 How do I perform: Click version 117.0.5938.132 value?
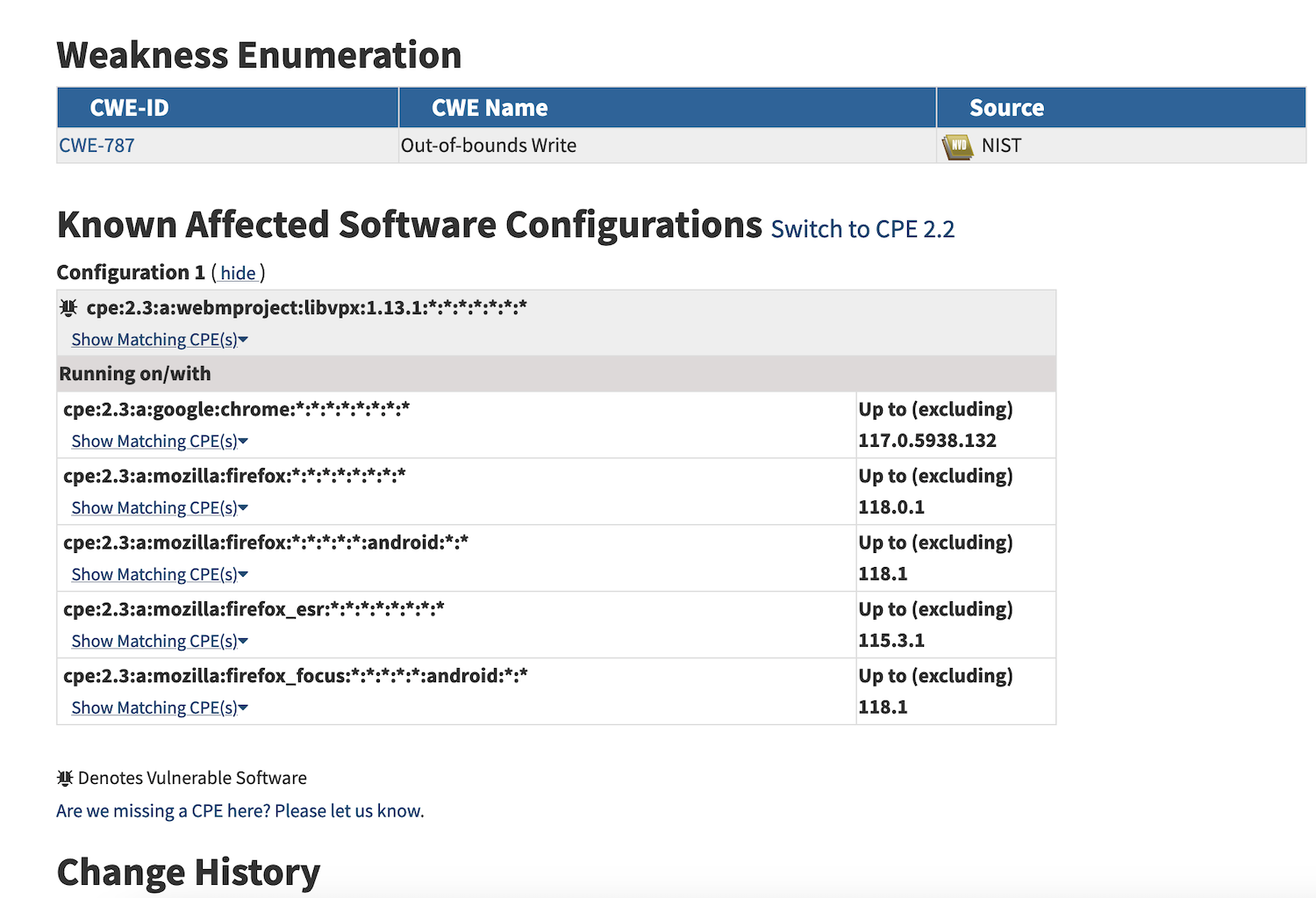pyautogui.click(x=927, y=441)
